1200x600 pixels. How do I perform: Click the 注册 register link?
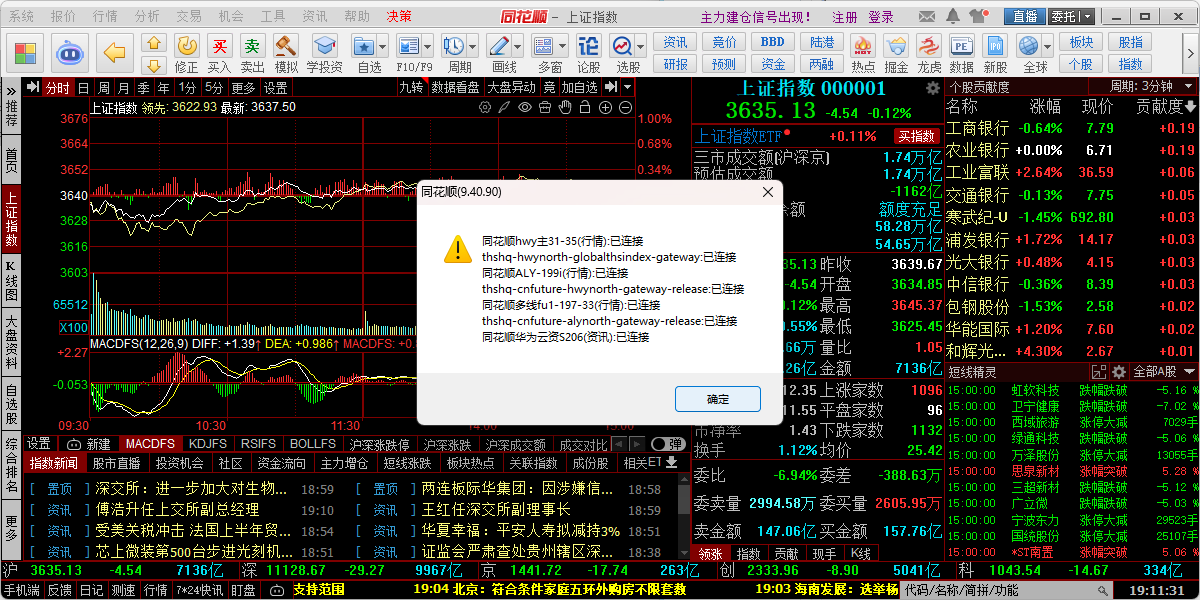click(845, 17)
